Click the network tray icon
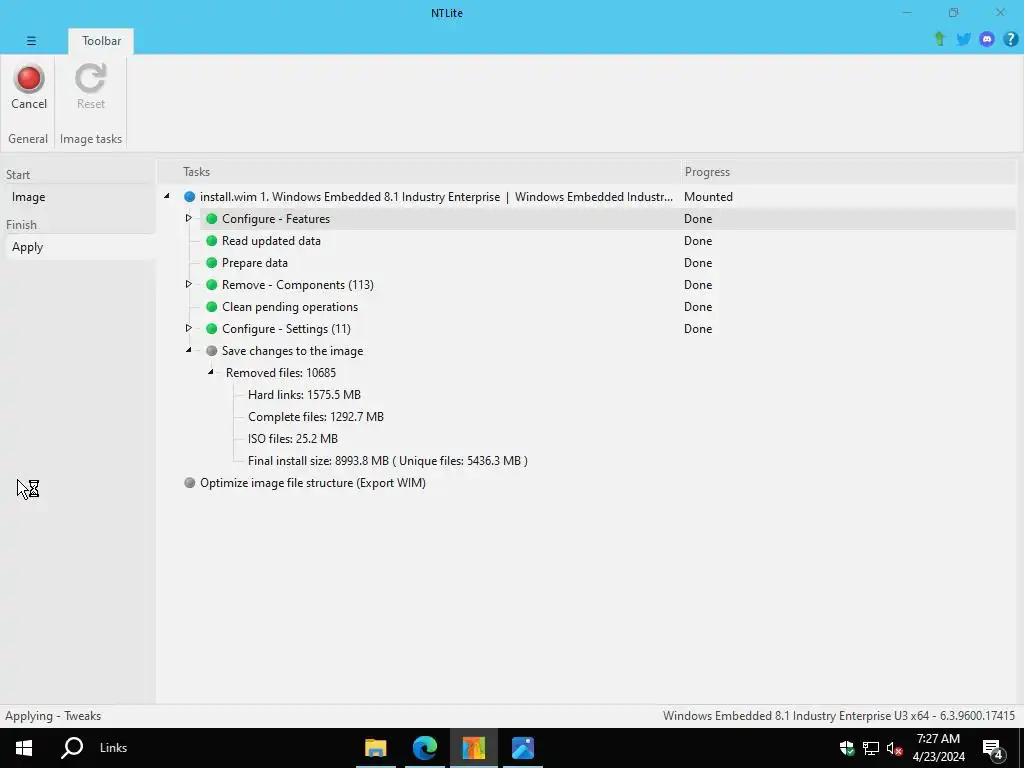This screenshot has height=768, width=1024. coord(871,748)
